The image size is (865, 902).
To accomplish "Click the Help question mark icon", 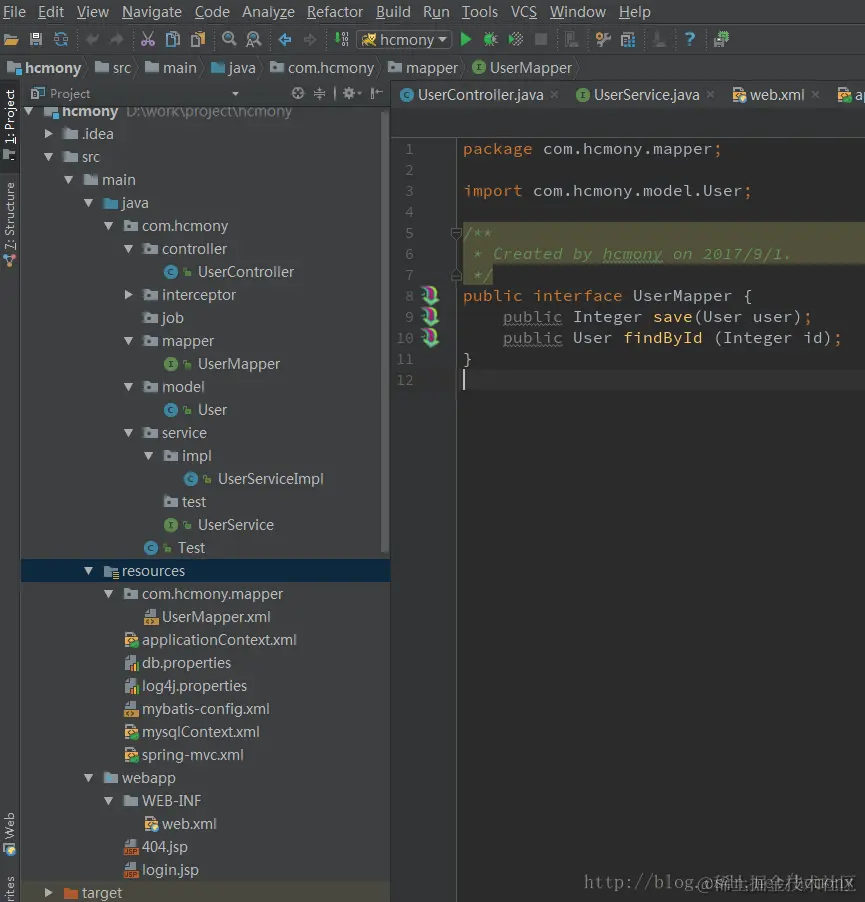I will coord(690,40).
